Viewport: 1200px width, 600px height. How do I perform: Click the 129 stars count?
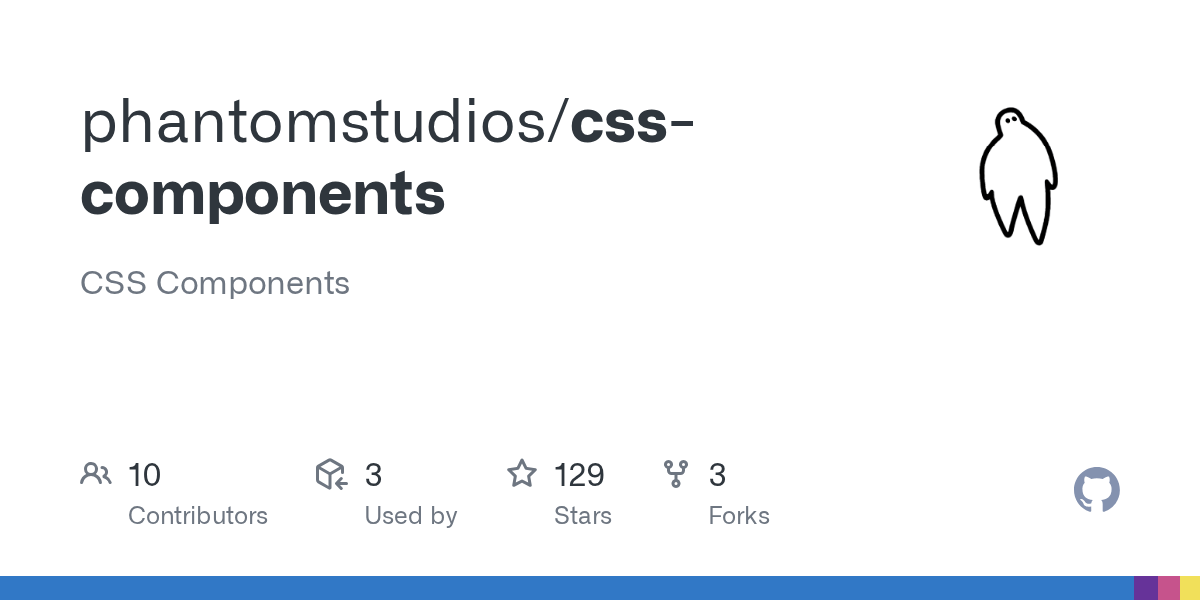[x=579, y=475]
